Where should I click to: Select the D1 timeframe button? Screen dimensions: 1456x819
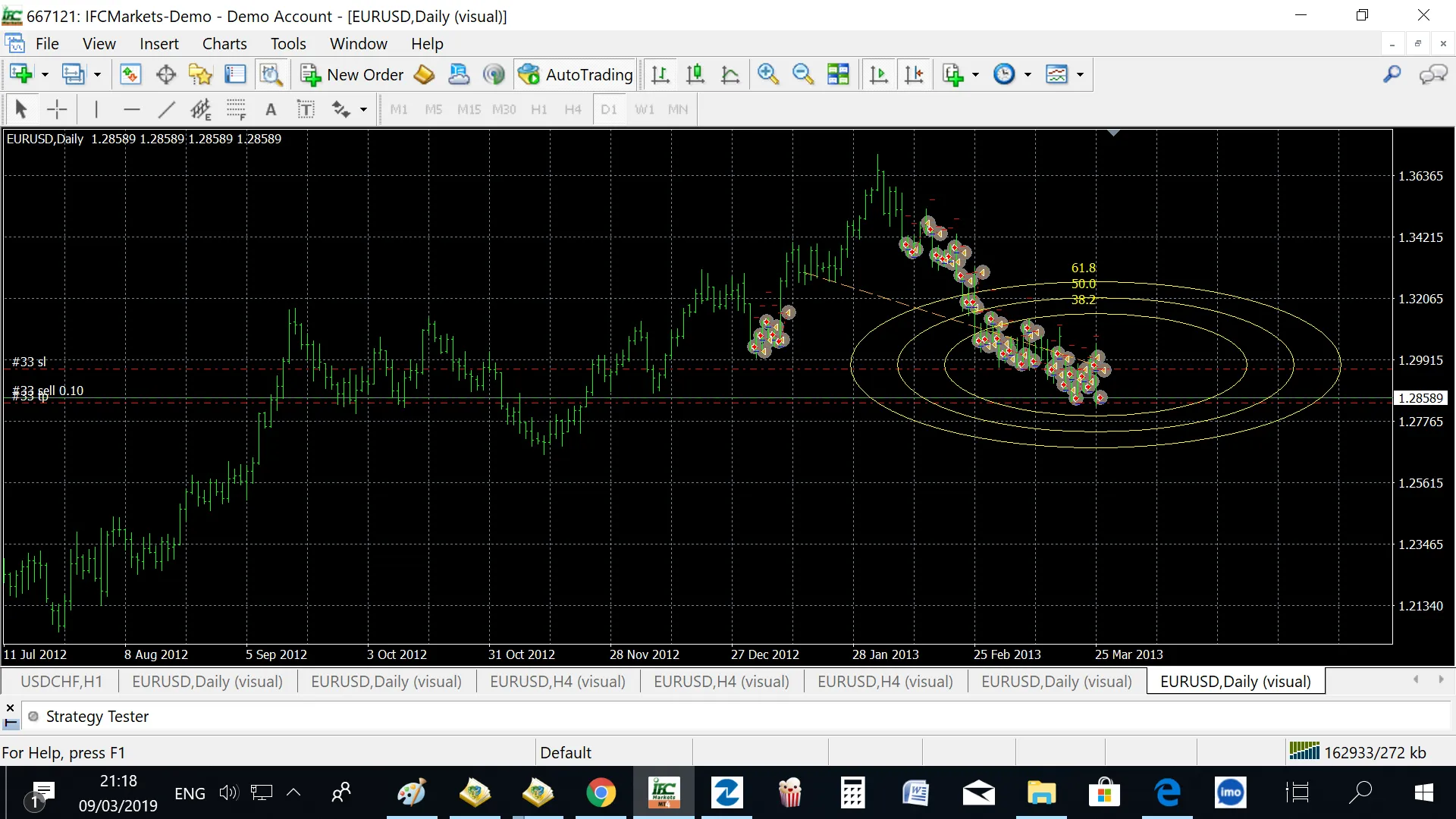(608, 110)
